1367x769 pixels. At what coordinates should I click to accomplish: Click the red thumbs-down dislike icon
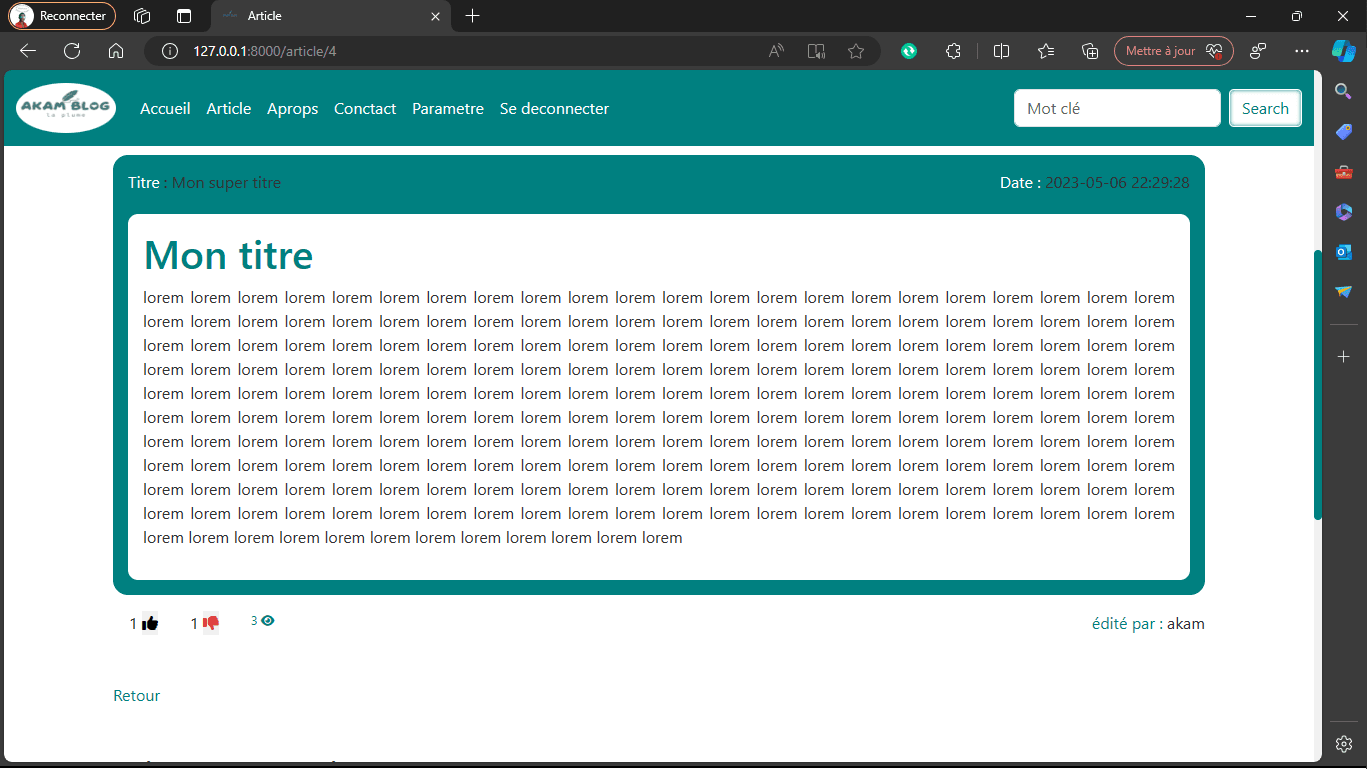[x=211, y=623]
